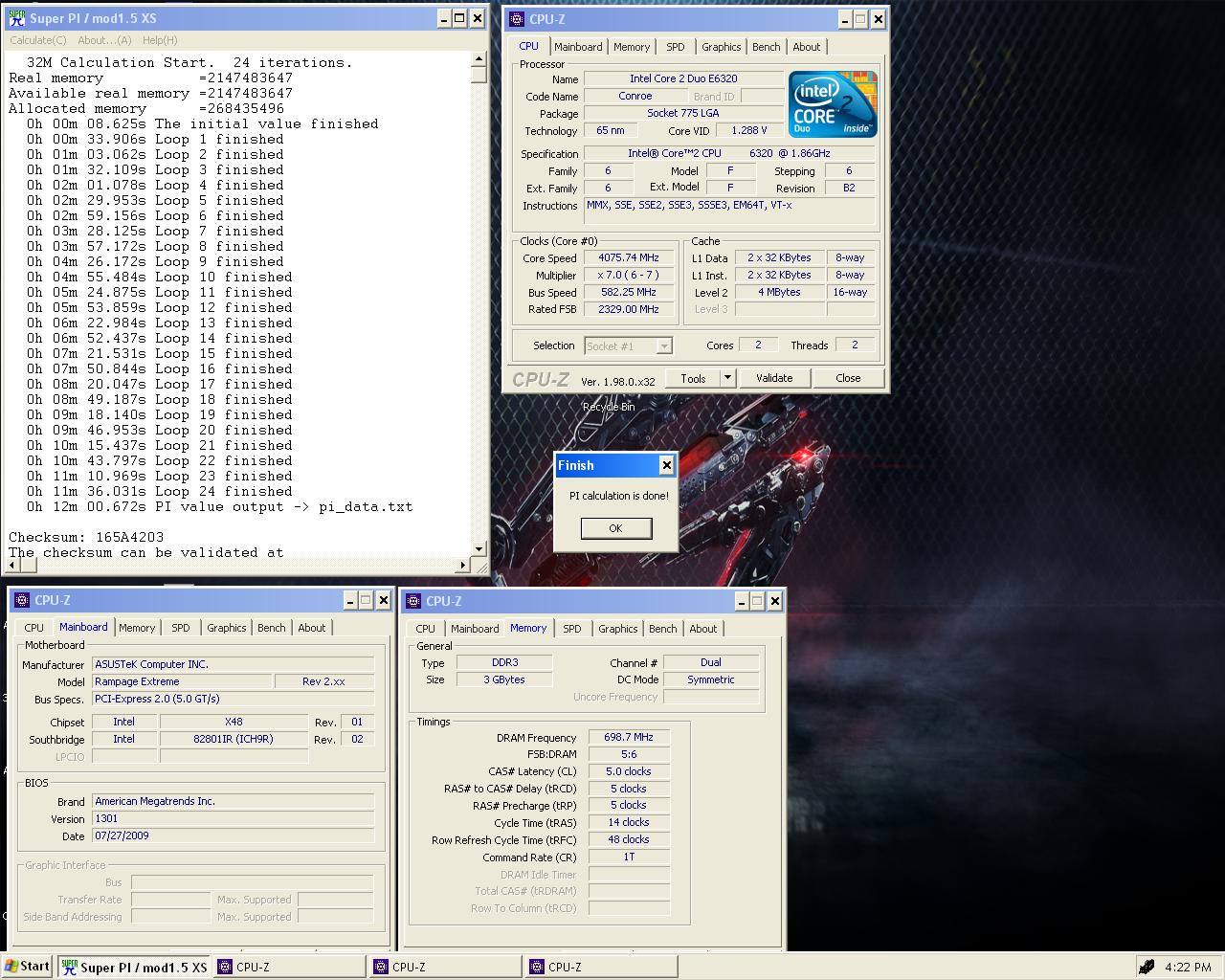
Task: Click the Intel Core 2 Duo logo
Action: coord(833,104)
